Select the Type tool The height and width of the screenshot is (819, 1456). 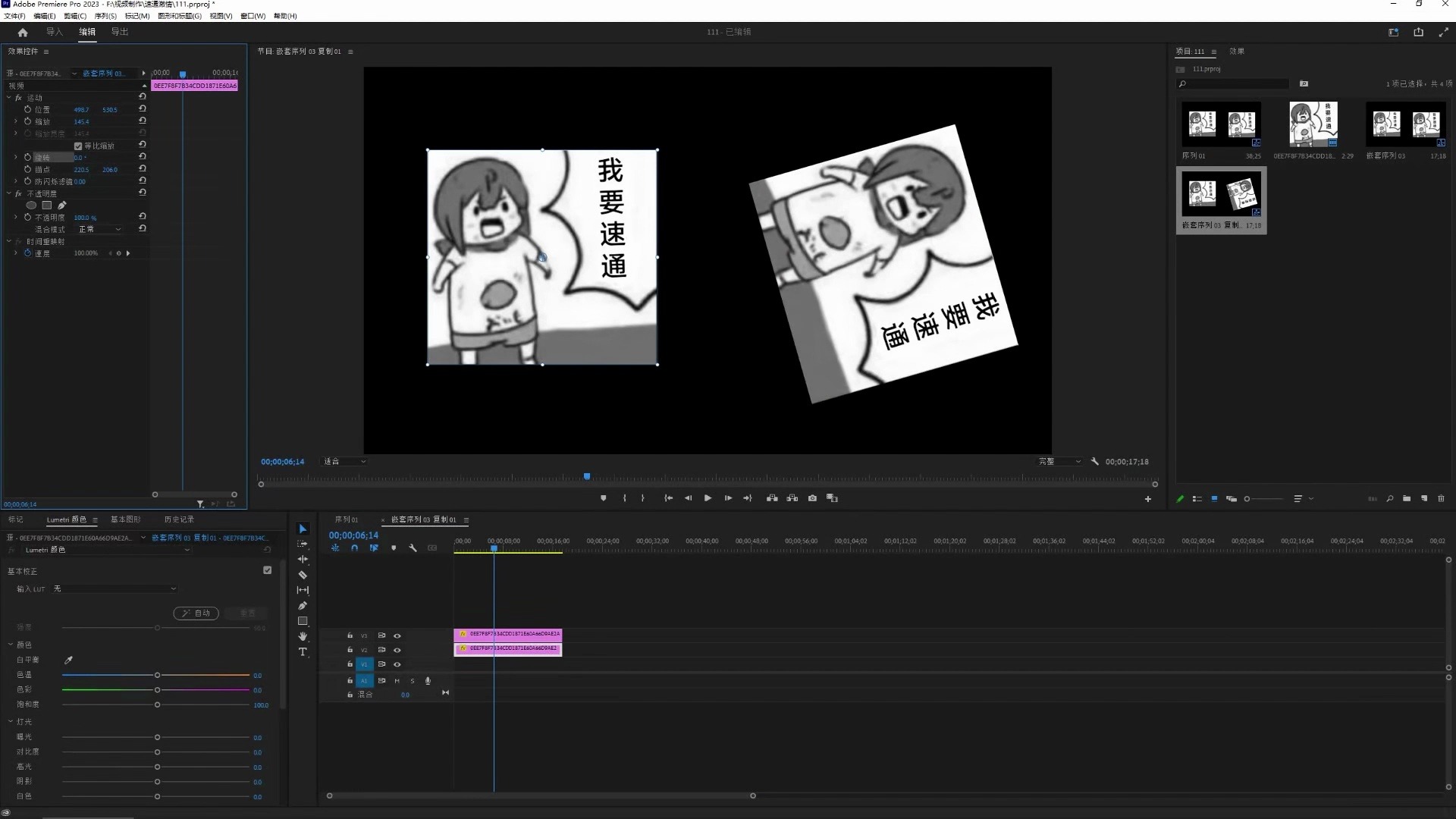tap(303, 652)
